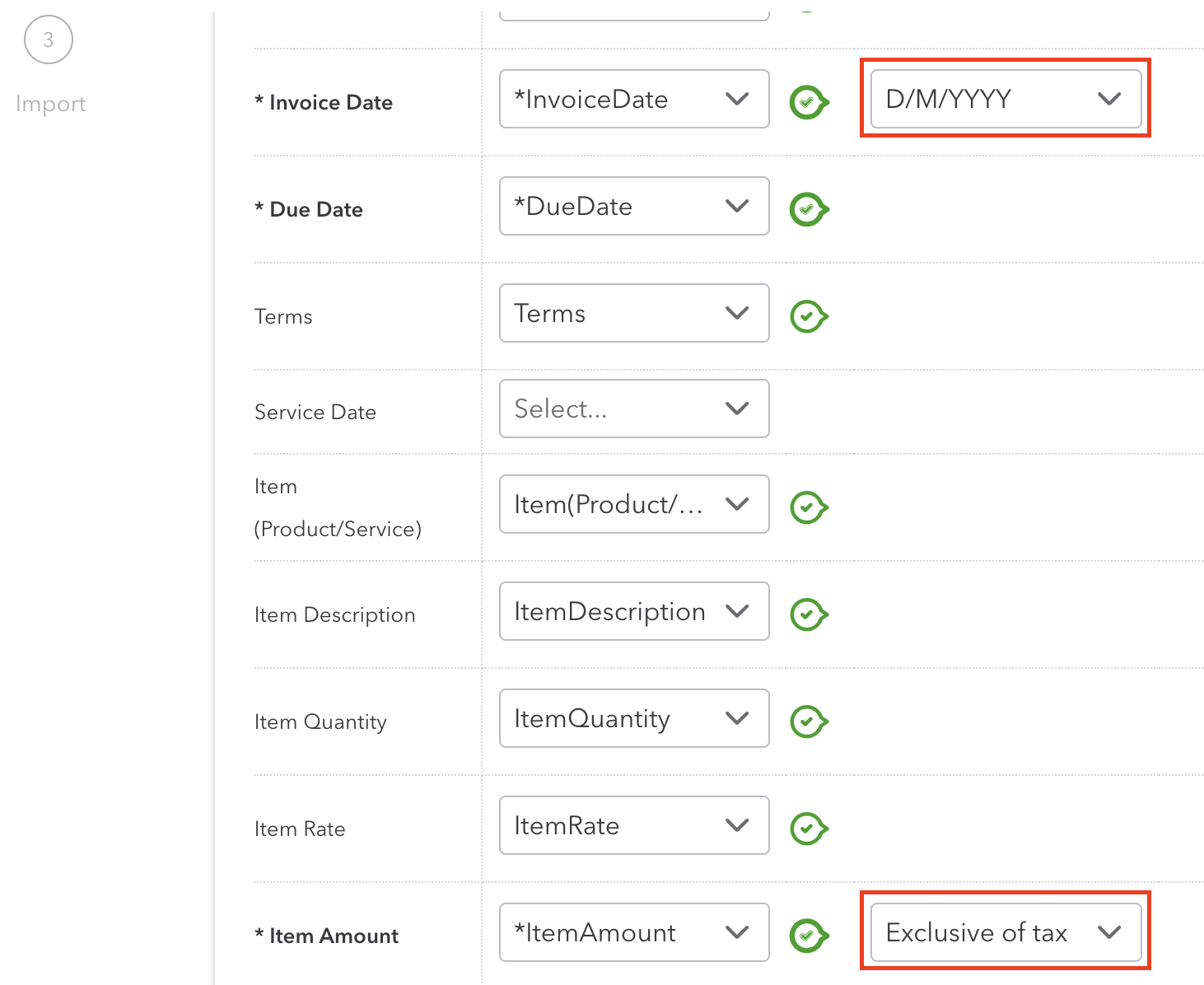1204x985 pixels.
Task: Click the green checkmark beside ItemDescription
Action: 808,614
